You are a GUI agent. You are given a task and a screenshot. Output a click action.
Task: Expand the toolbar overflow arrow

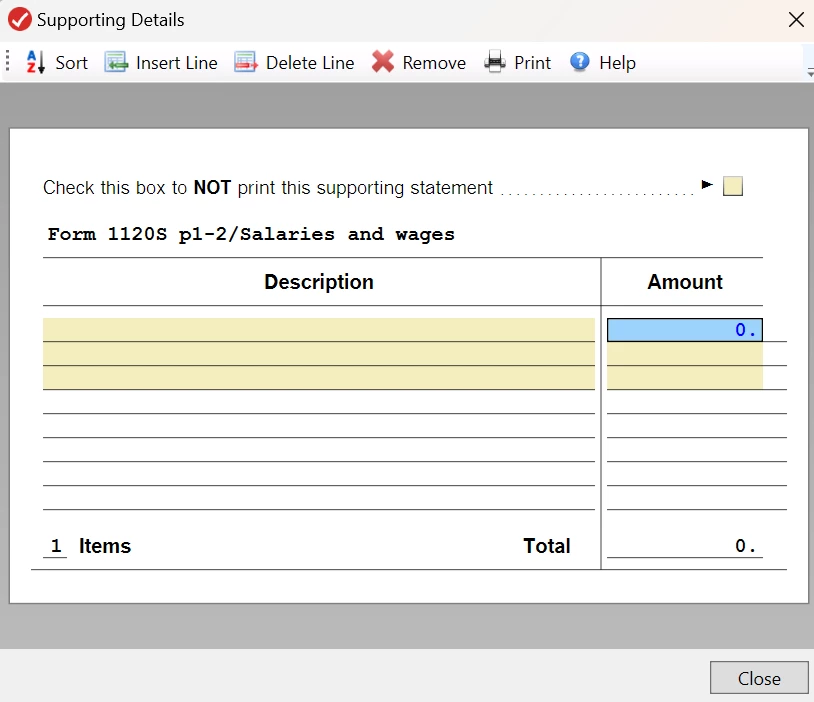(810, 72)
